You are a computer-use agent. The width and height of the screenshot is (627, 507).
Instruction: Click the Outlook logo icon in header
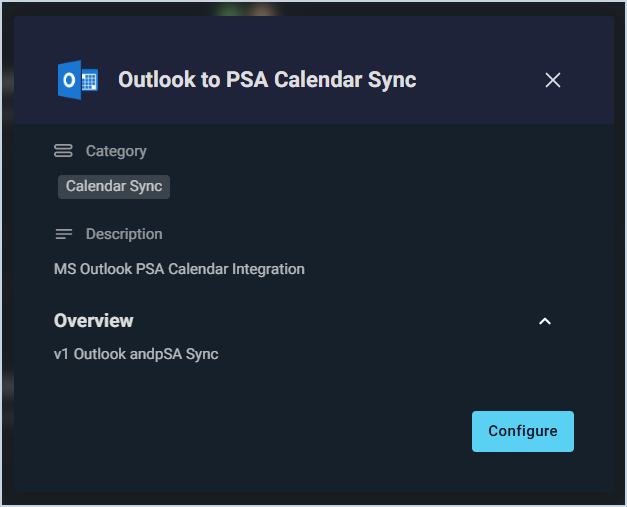pyautogui.click(x=78, y=80)
